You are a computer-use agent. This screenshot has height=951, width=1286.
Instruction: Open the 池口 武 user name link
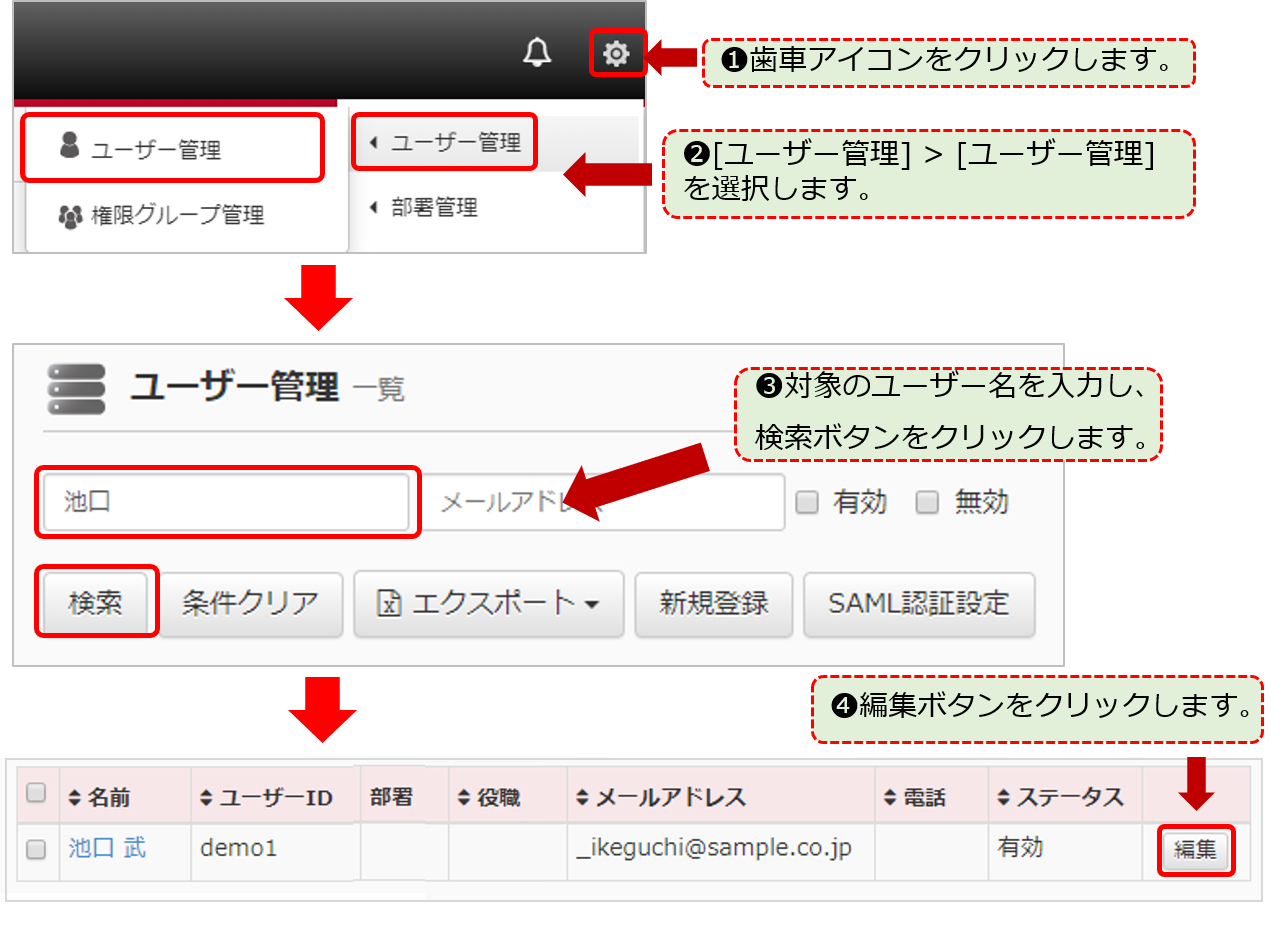(107, 849)
